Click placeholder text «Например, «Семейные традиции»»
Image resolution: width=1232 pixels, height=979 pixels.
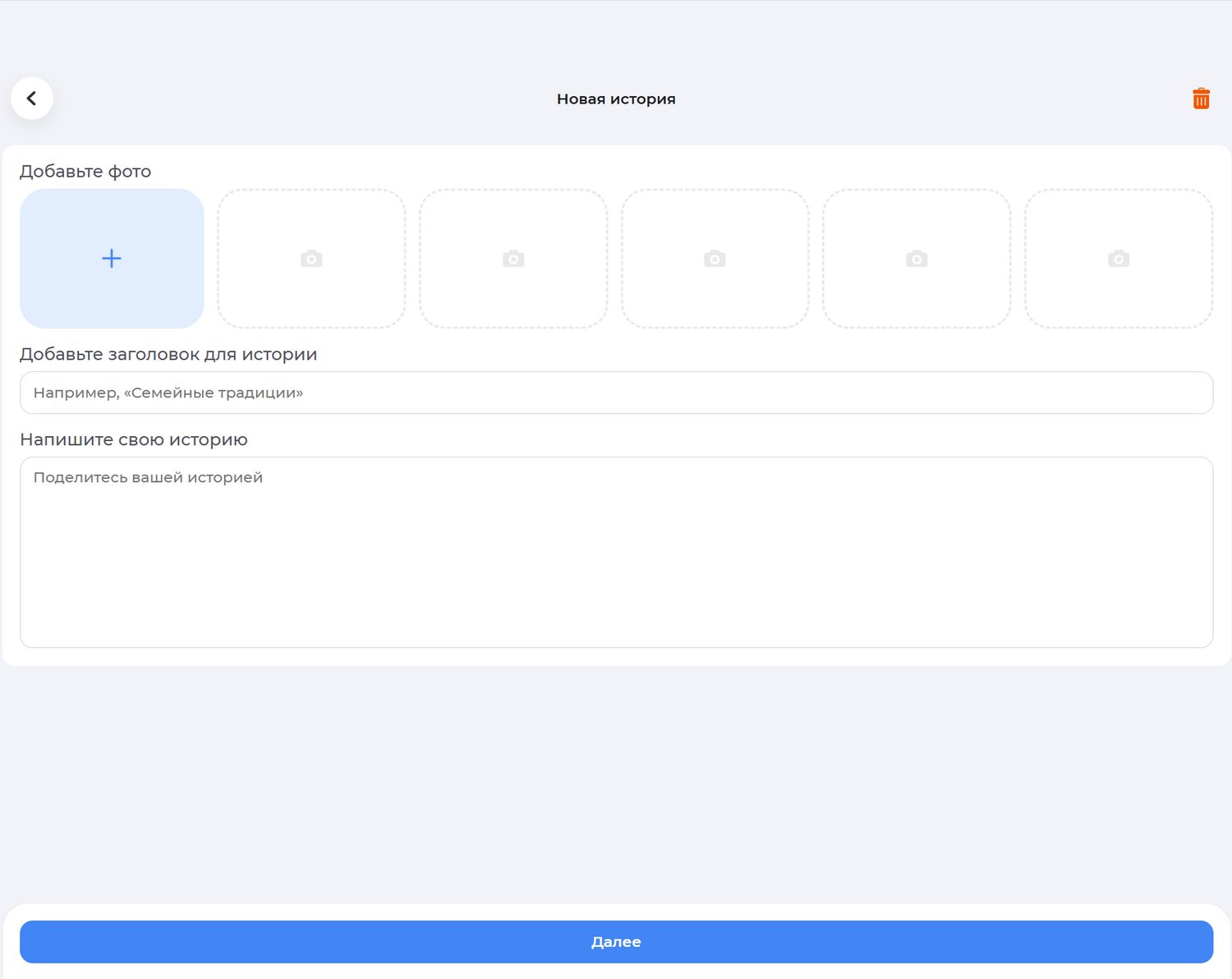tap(168, 393)
